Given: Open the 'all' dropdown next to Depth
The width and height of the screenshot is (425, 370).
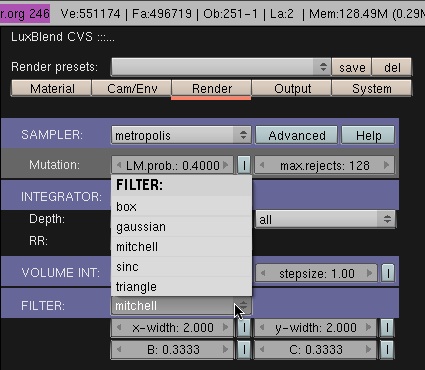Looking at the screenshot, I should click(326, 219).
